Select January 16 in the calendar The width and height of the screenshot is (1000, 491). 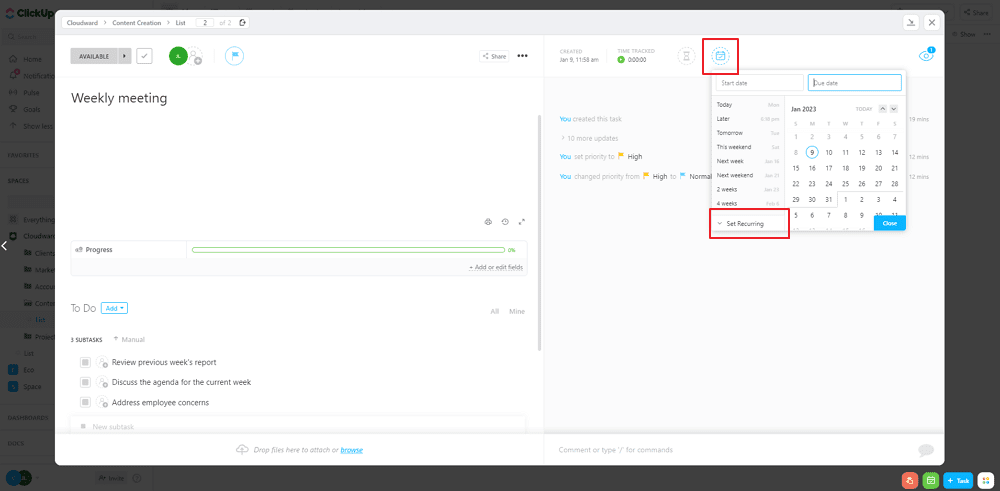tap(812, 168)
